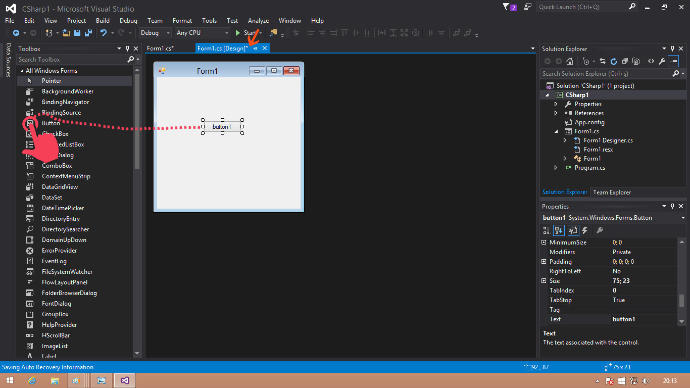Image resolution: width=690 pixels, height=388 pixels.
Task: Open button1 object selector dropdown in Properties
Action: (x=683, y=218)
